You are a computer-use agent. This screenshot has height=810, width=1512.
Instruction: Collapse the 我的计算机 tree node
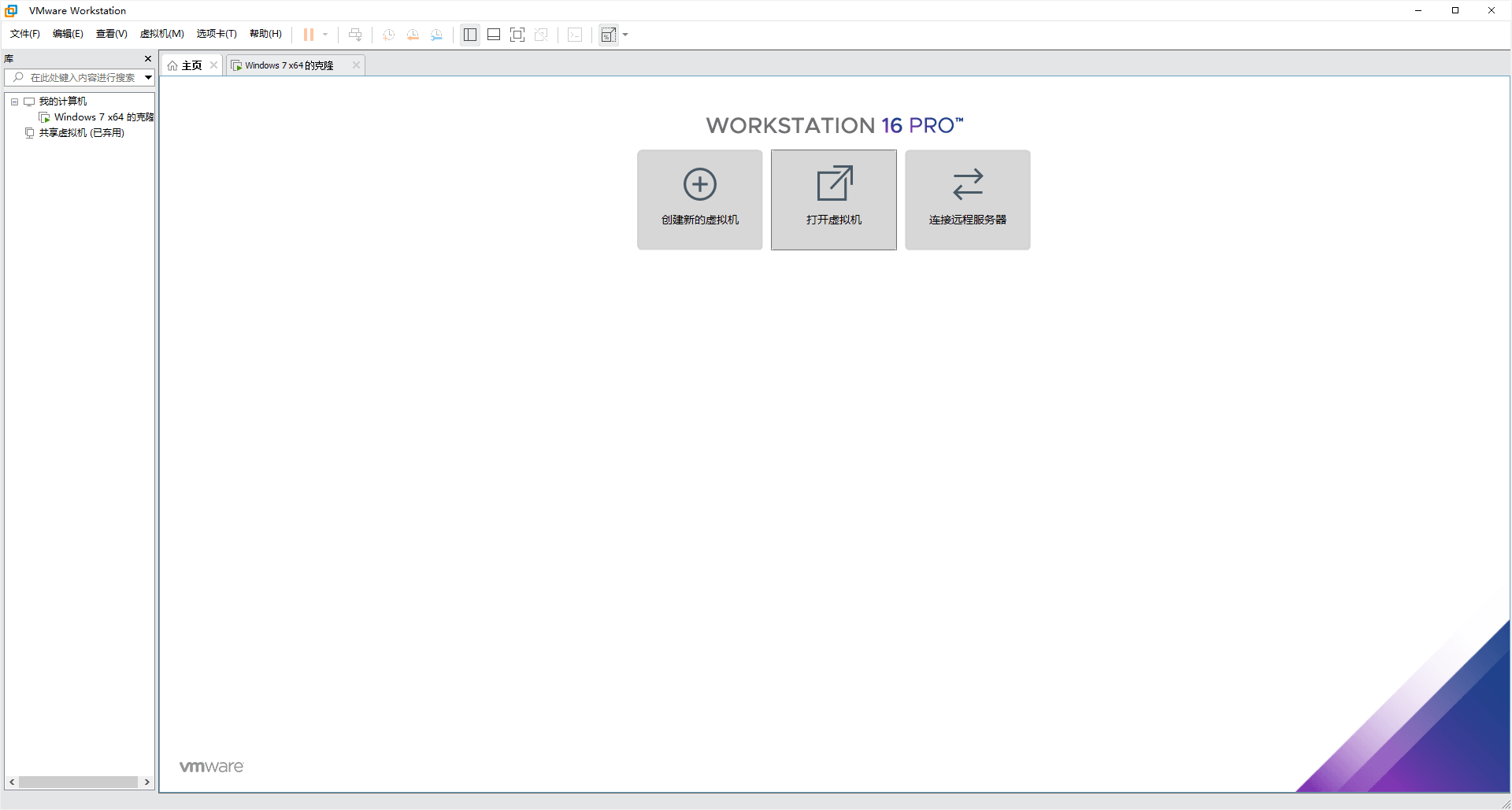pos(14,102)
